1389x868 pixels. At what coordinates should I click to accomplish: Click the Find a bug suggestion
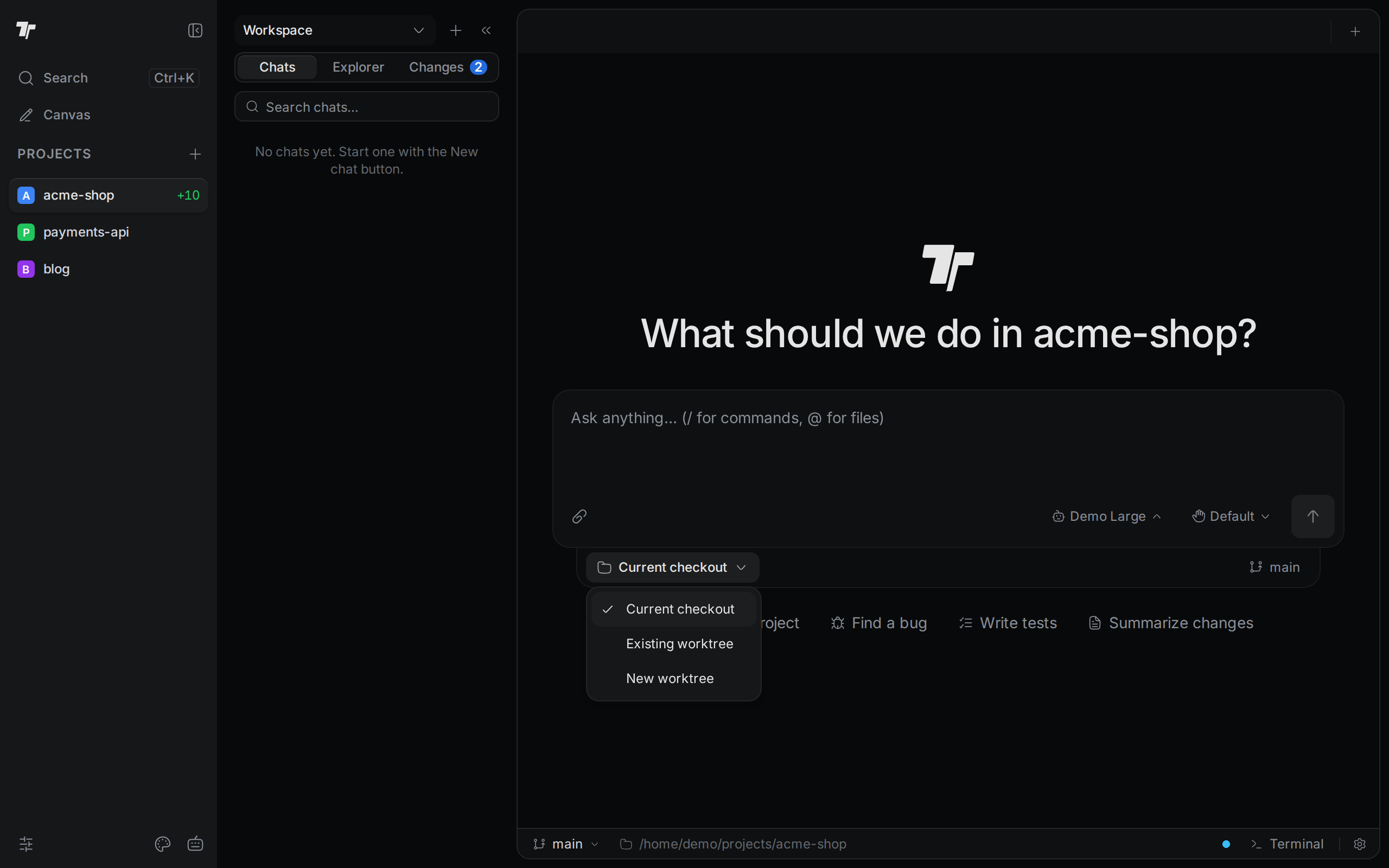(879, 623)
